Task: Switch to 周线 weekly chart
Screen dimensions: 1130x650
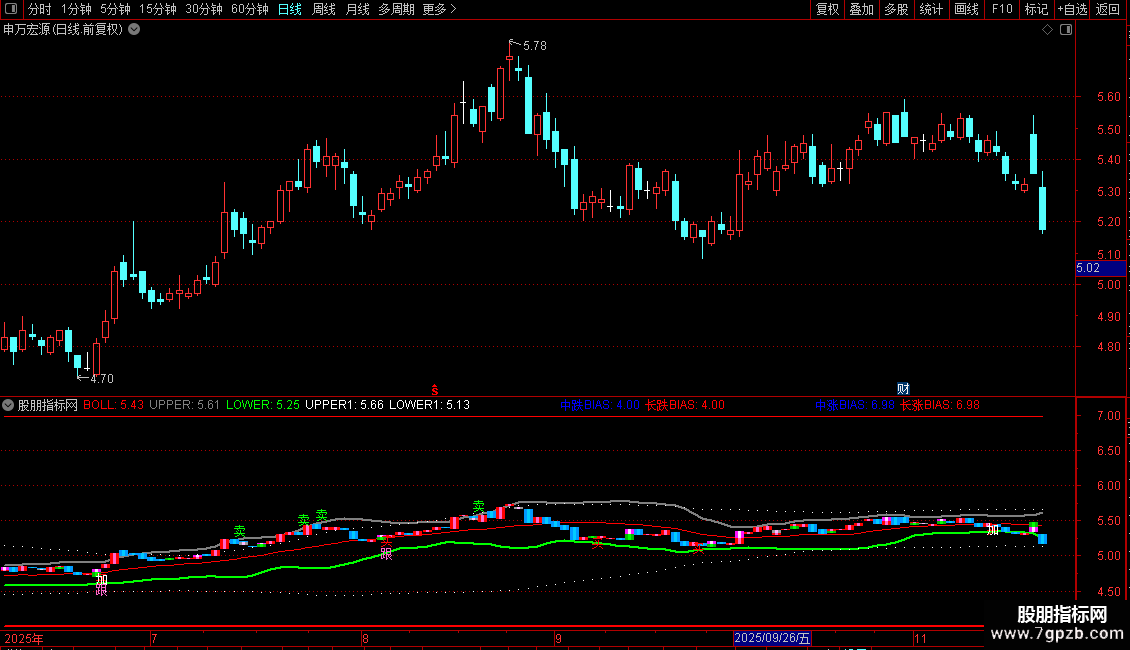Action: (x=324, y=9)
